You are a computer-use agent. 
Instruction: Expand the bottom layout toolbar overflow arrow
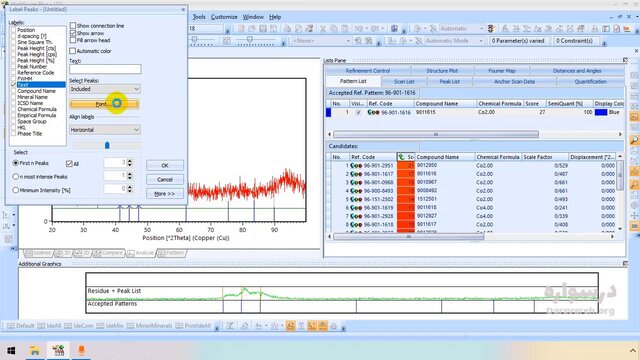(217, 327)
